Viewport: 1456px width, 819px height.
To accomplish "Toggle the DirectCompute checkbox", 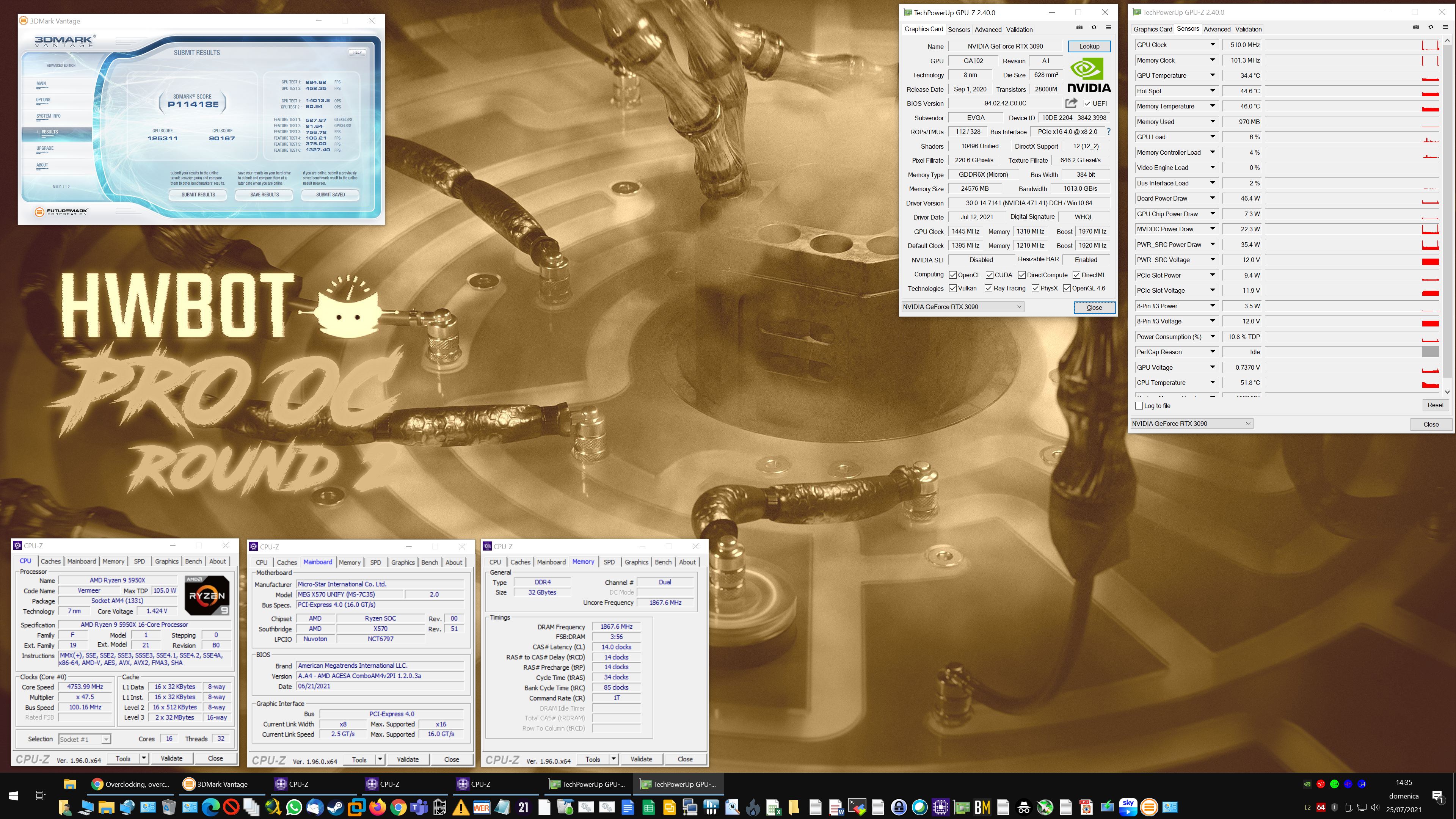I will 1022,275.
